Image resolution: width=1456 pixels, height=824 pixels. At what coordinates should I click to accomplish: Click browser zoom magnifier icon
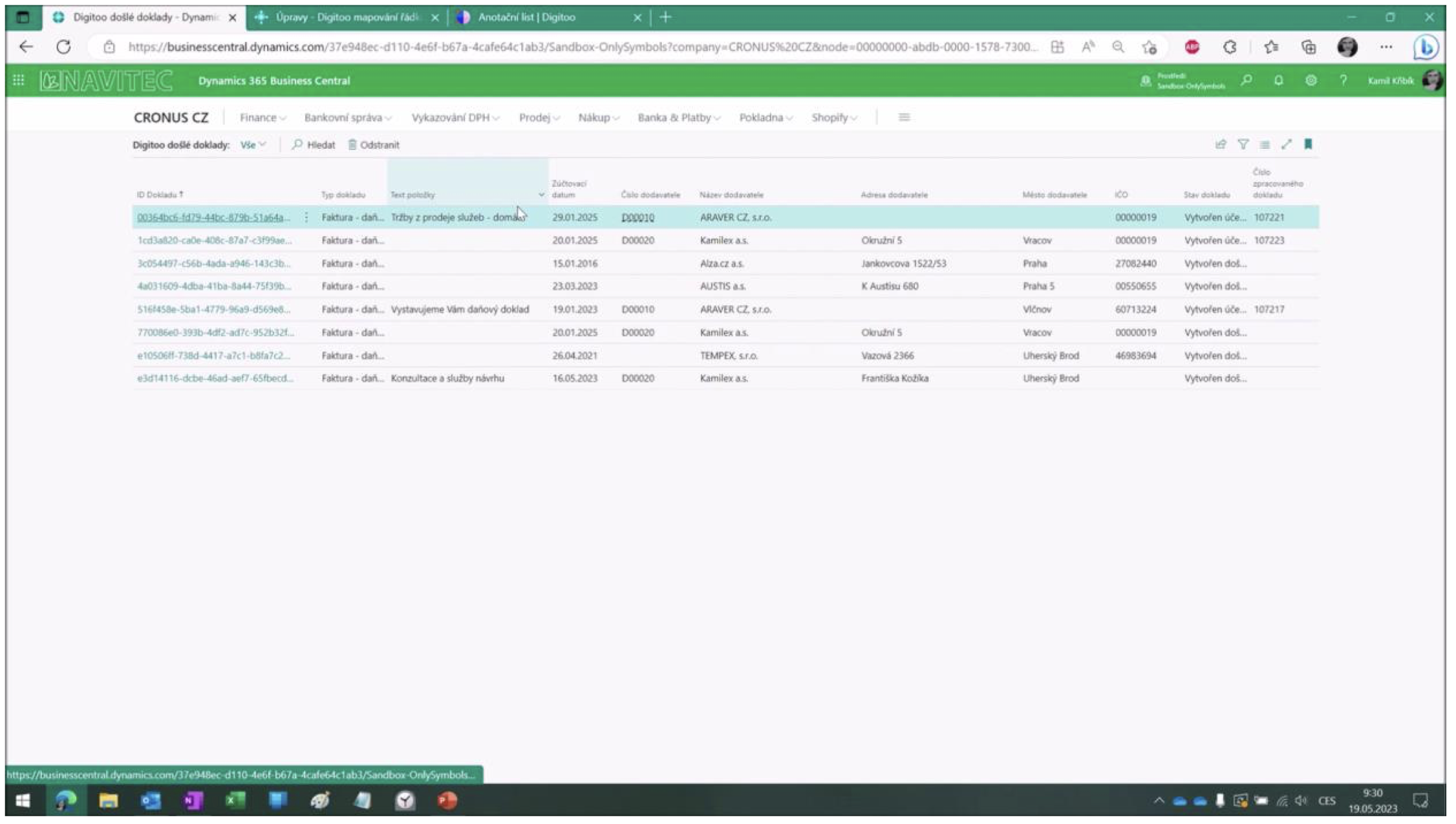tap(1118, 47)
